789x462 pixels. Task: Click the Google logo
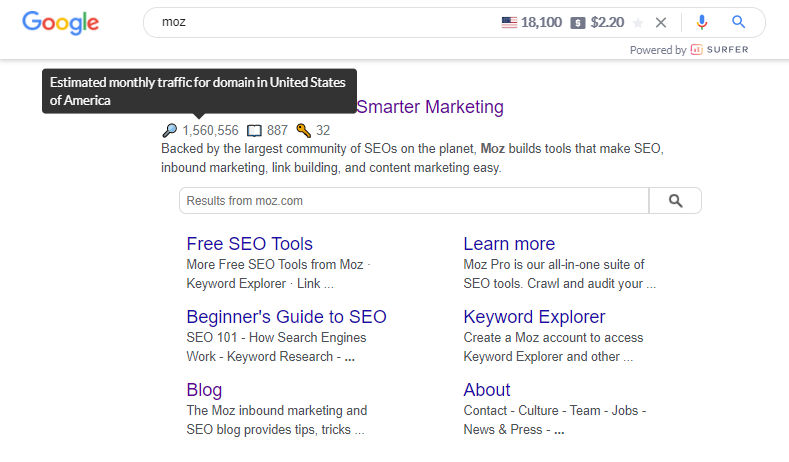60,23
